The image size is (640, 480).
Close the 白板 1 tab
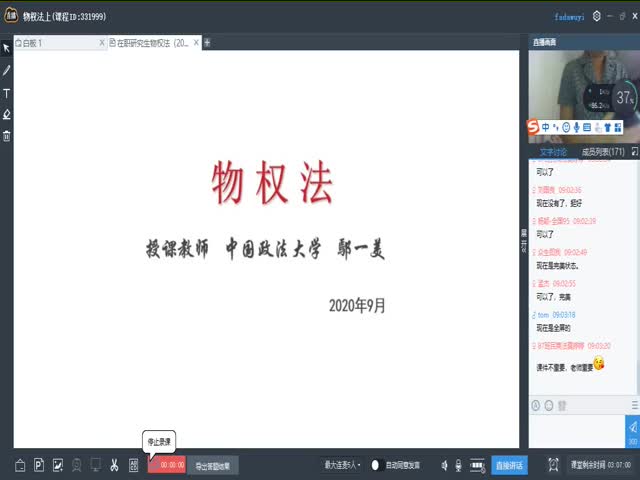102,43
